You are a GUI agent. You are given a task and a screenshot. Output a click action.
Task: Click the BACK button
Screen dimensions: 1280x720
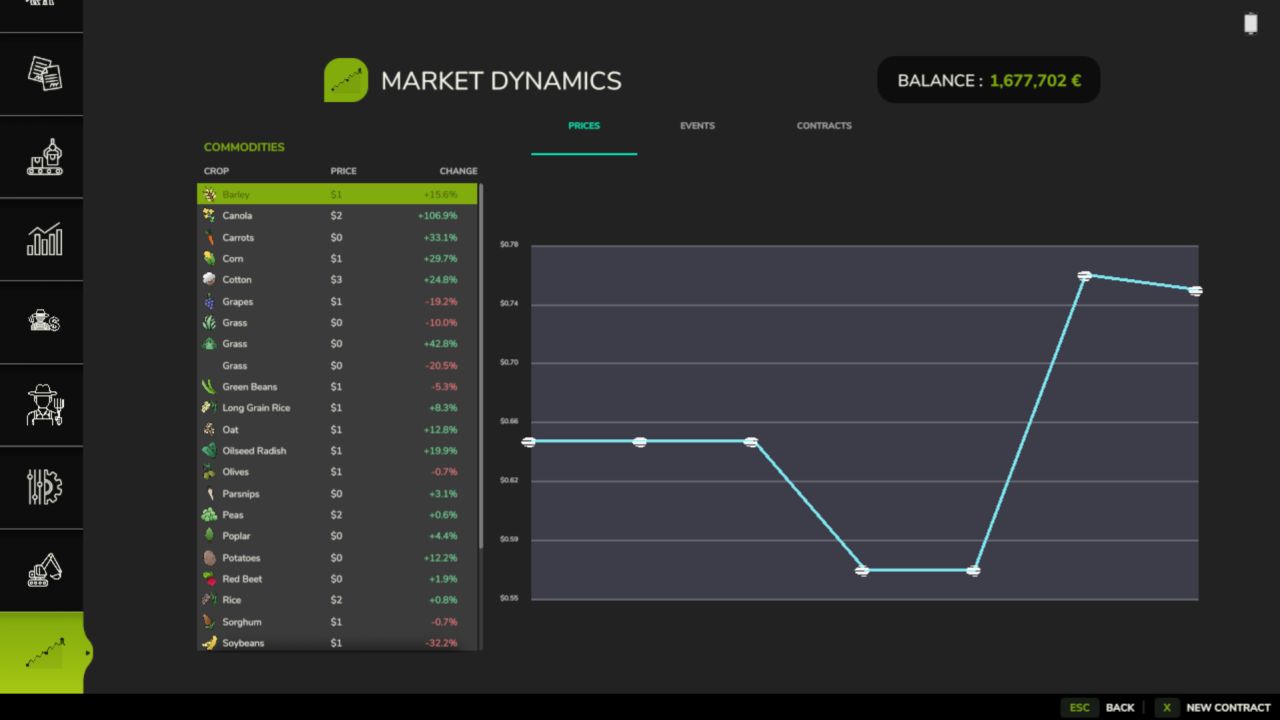(x=1120, y=707)
